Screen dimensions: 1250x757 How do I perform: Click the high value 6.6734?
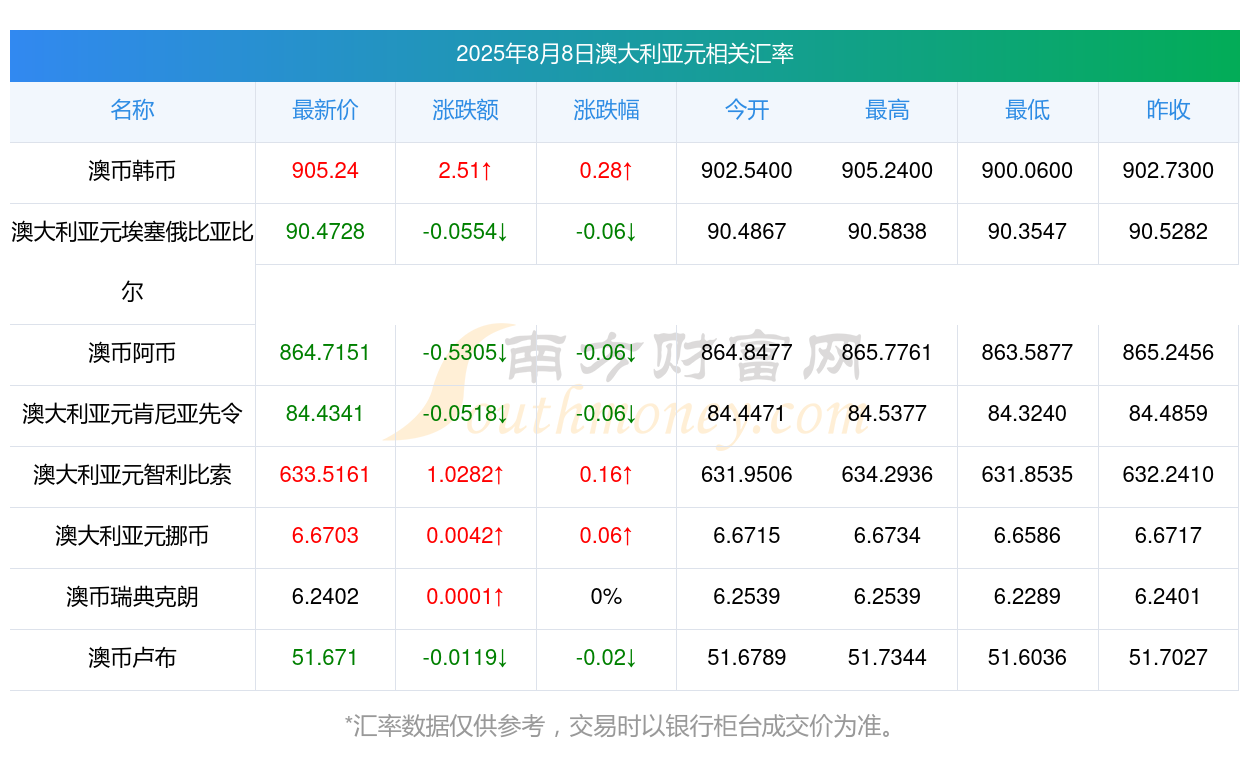[x=887, y=536]
